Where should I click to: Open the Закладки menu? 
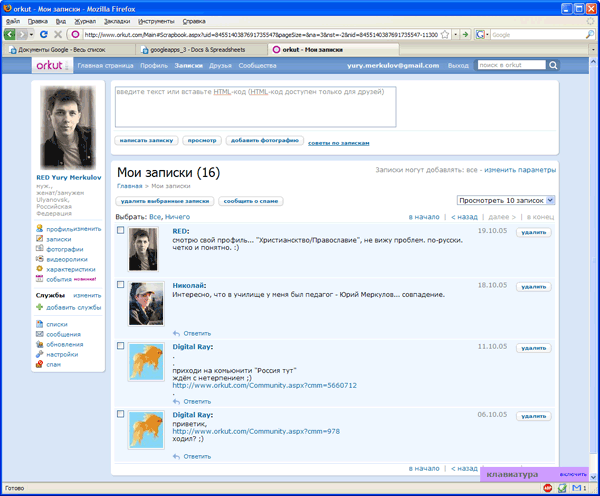coord(117,21)
